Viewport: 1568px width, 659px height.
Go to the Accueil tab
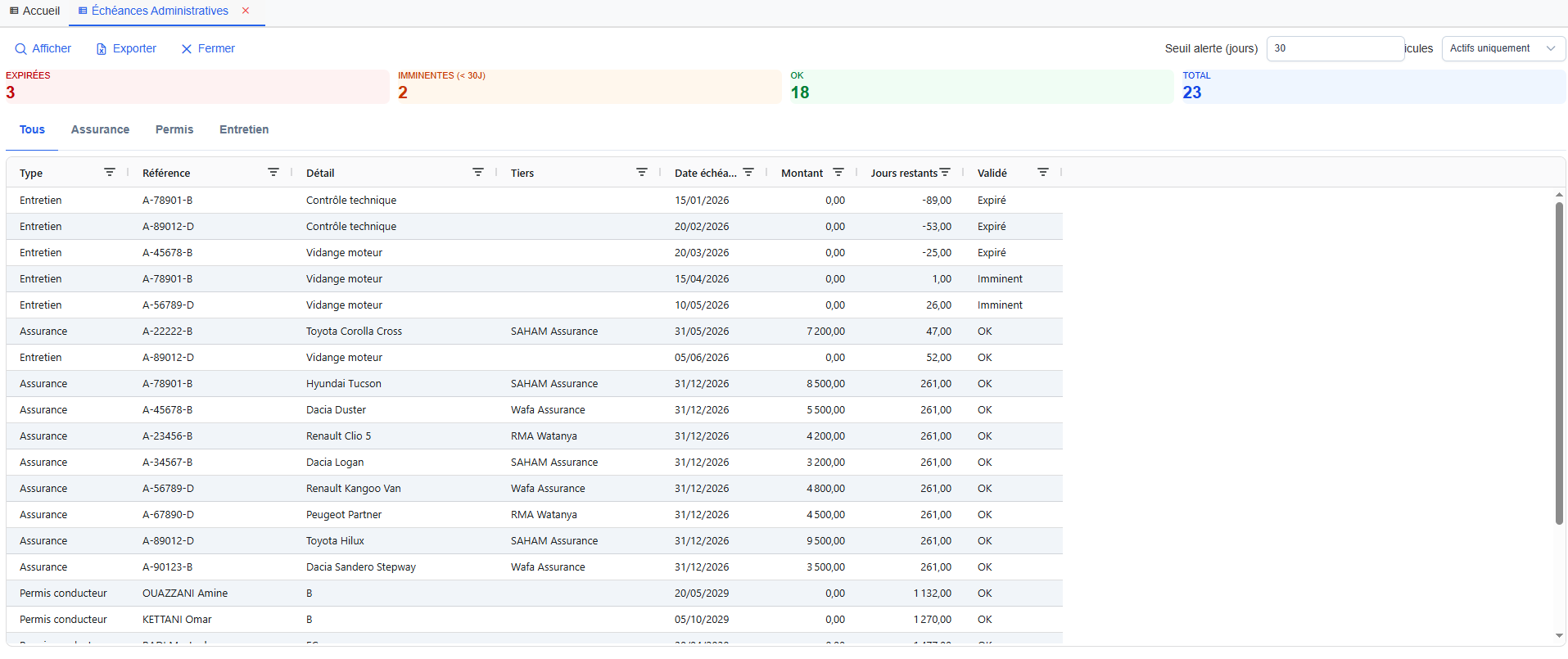(35, 11)
